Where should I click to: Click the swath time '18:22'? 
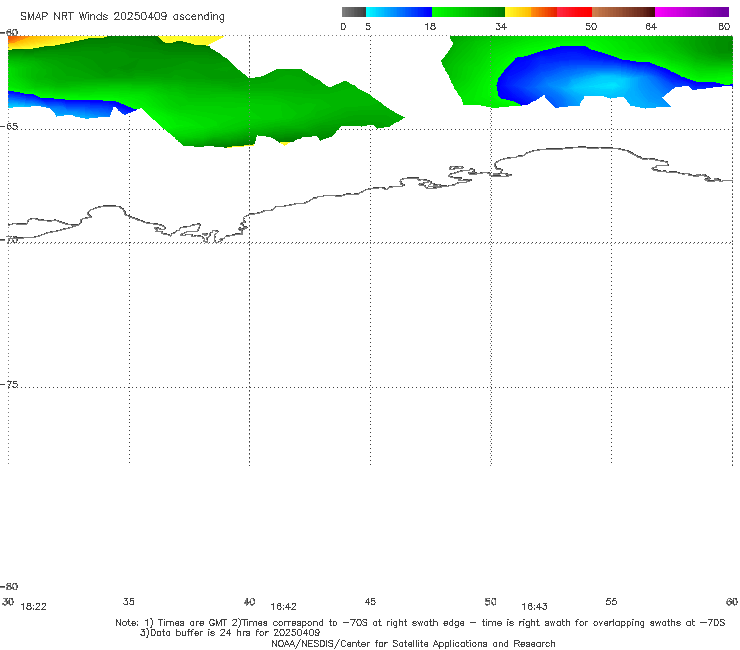pos(34,607)
